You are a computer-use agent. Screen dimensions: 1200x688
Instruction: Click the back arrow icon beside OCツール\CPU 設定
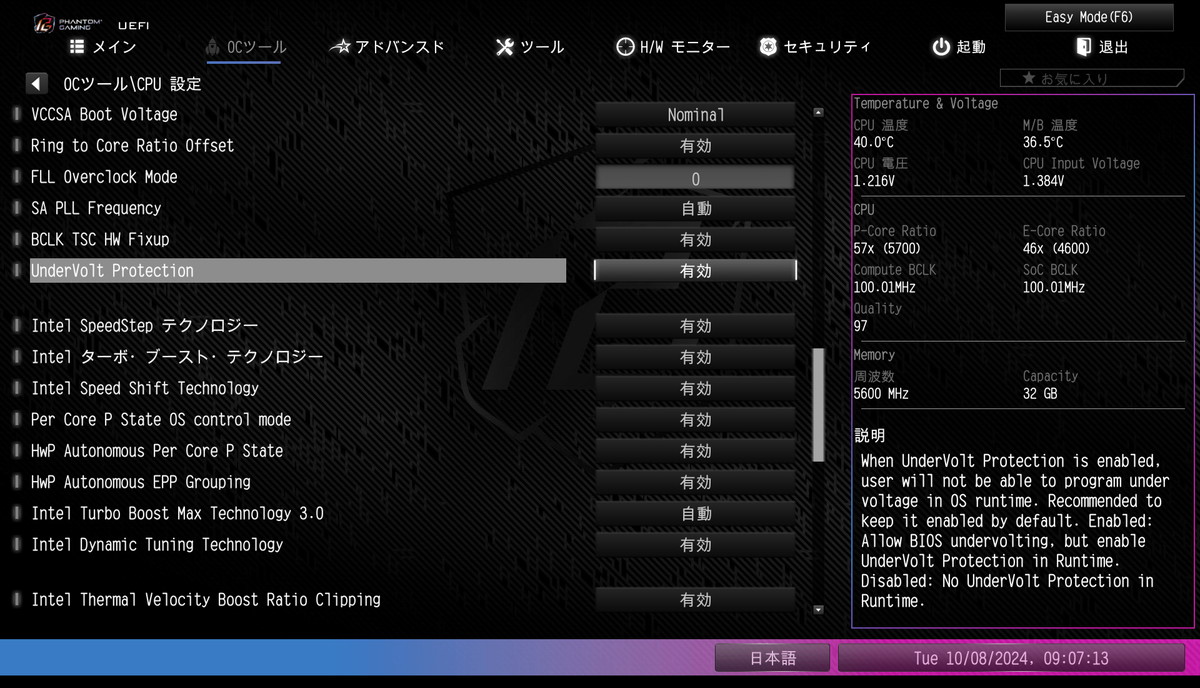38,84
